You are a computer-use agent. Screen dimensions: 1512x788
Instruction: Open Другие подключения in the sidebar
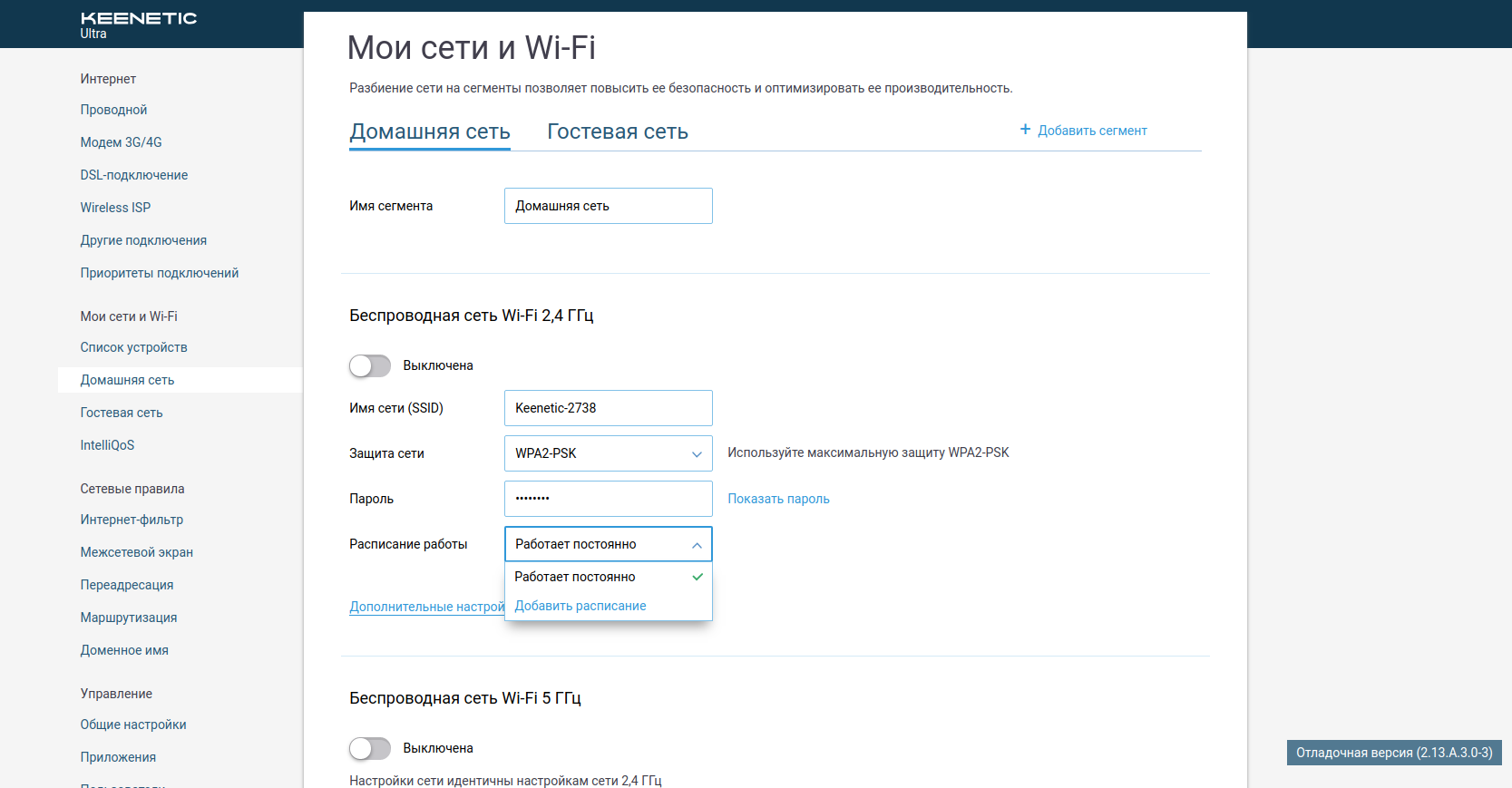(x=143, y=240)
